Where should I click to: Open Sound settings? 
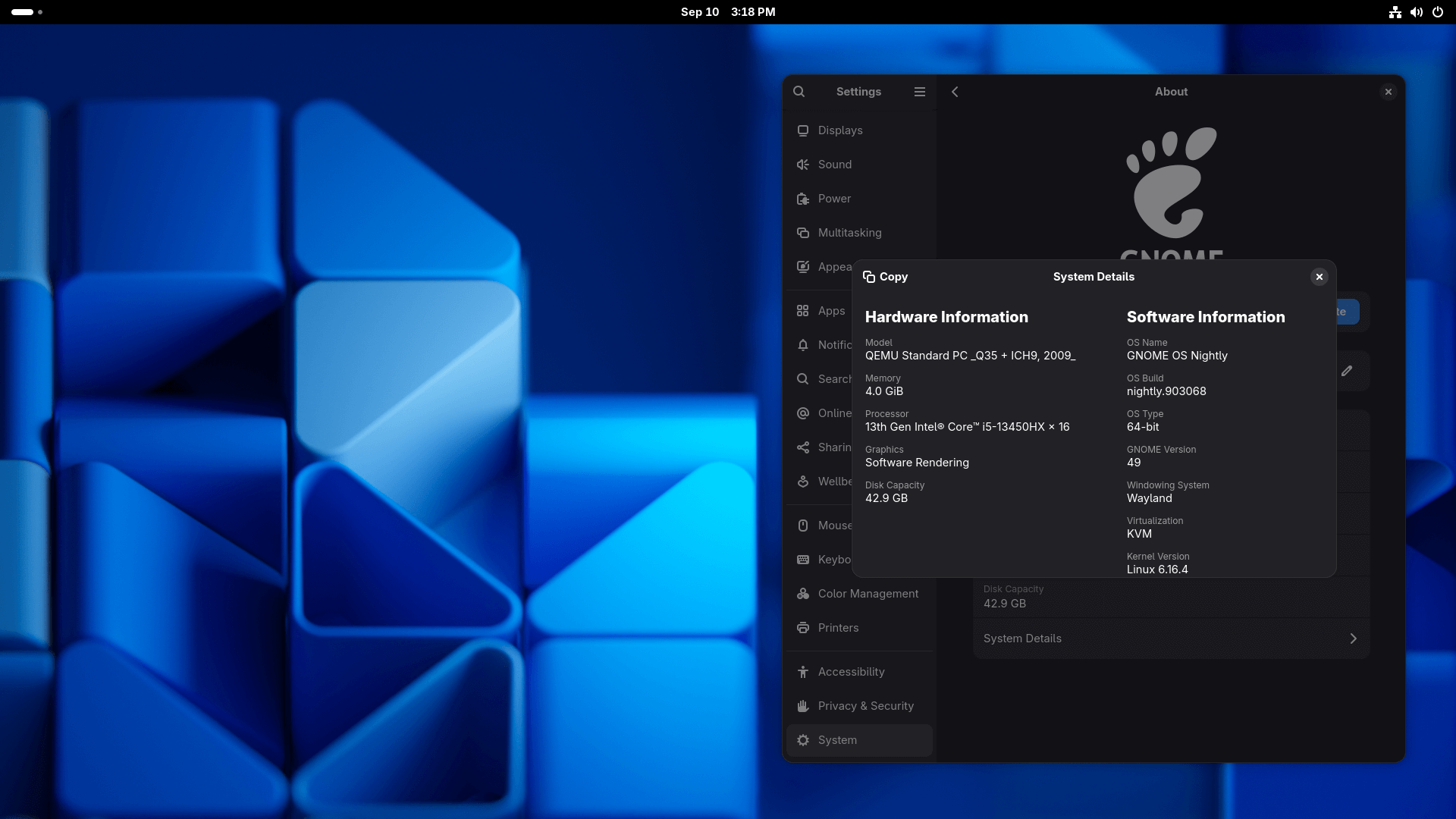point(833,165)
